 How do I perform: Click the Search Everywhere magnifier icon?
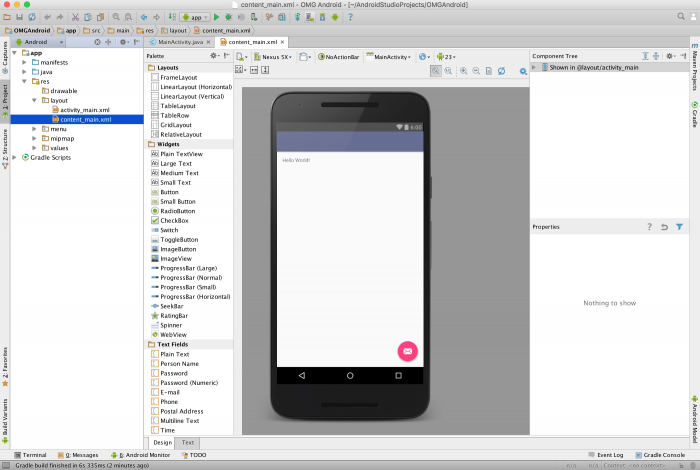pos(681,16)
